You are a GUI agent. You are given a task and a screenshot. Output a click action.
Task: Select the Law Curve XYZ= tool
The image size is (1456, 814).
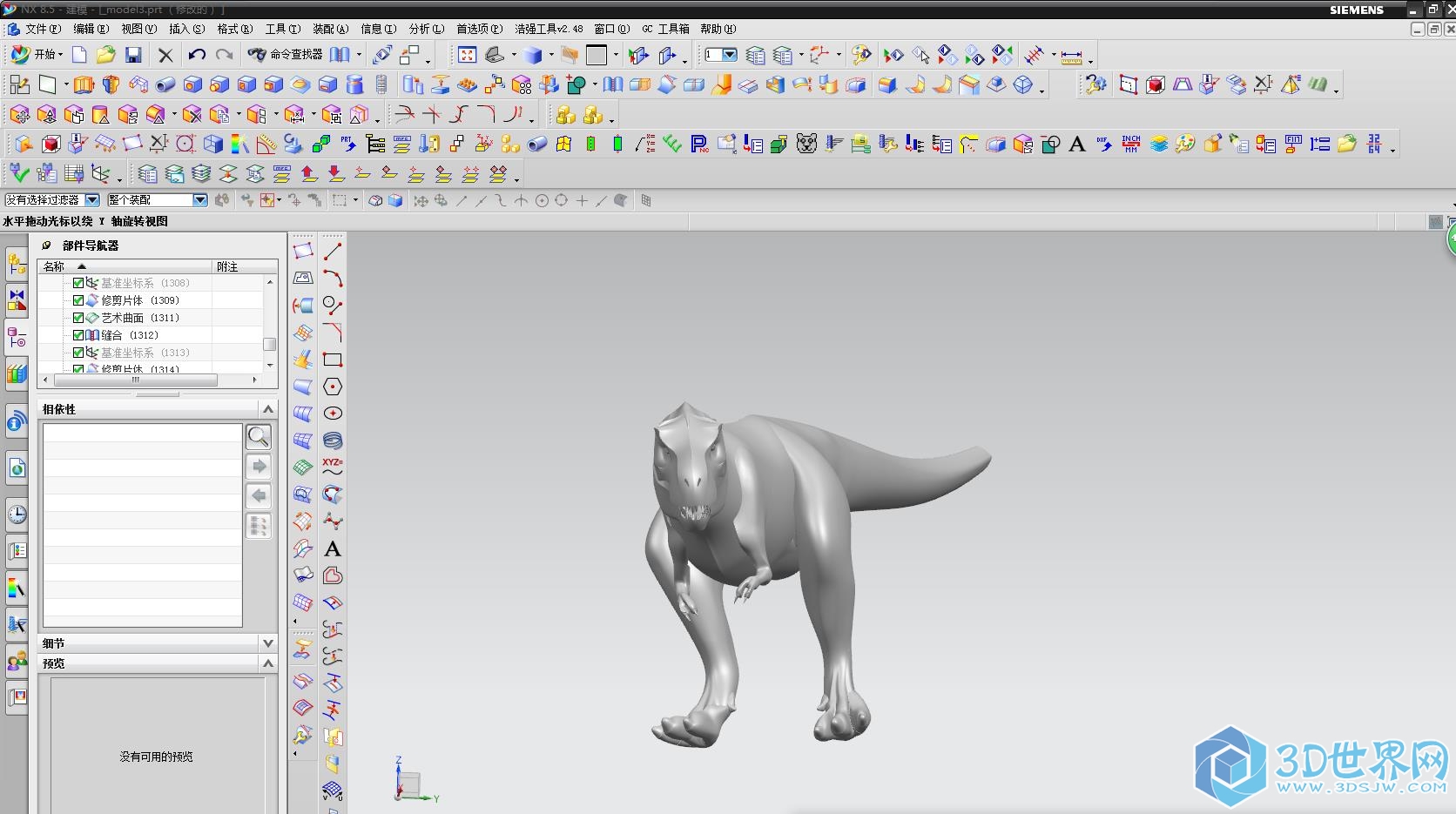click(x=333, y=467)
